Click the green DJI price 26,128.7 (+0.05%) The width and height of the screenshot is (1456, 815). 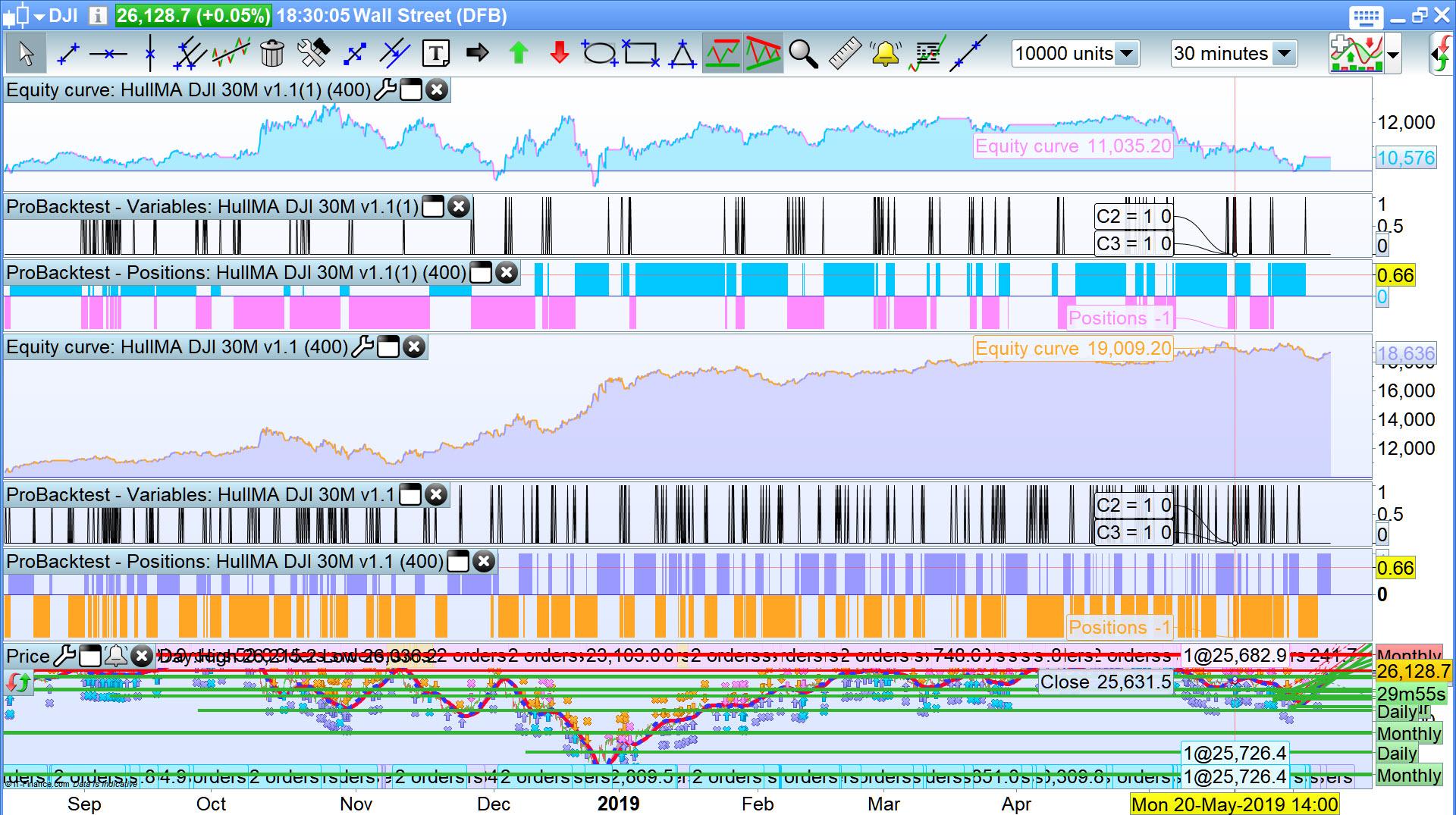tap(193, 16)
